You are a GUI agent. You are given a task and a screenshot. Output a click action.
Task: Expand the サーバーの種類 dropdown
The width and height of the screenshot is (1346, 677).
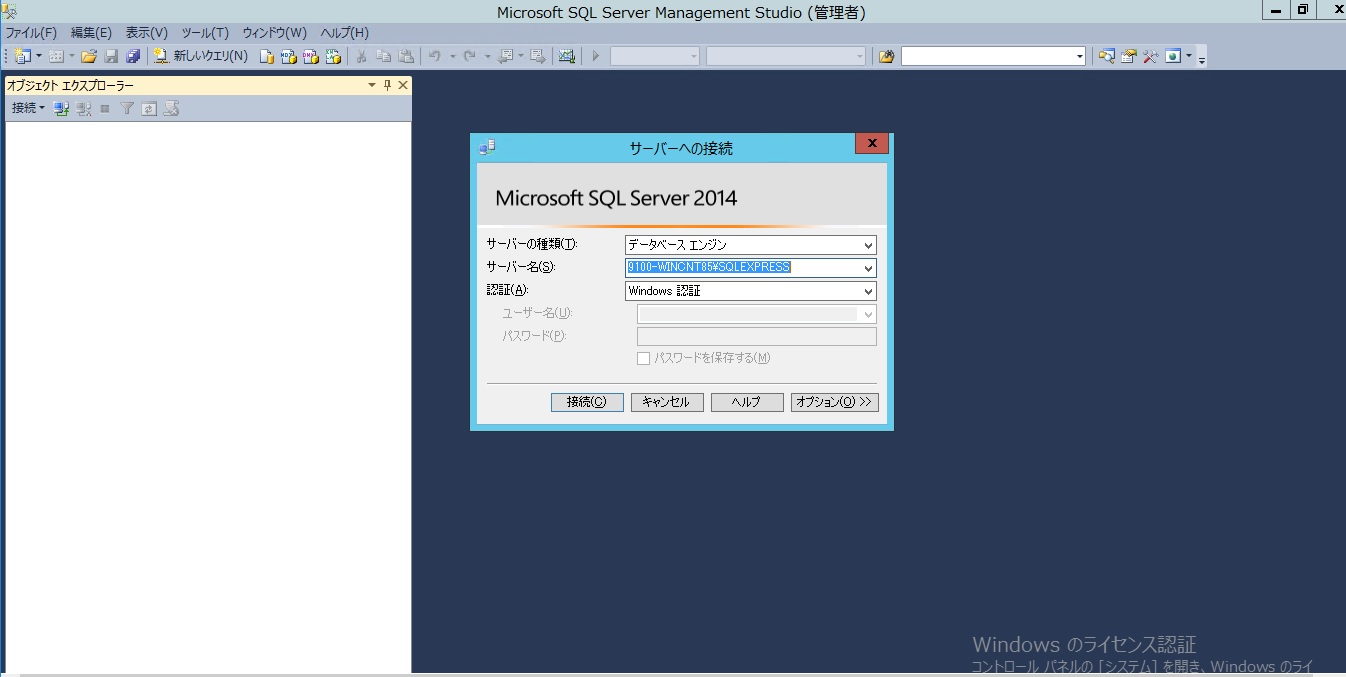tap(867, 245)
